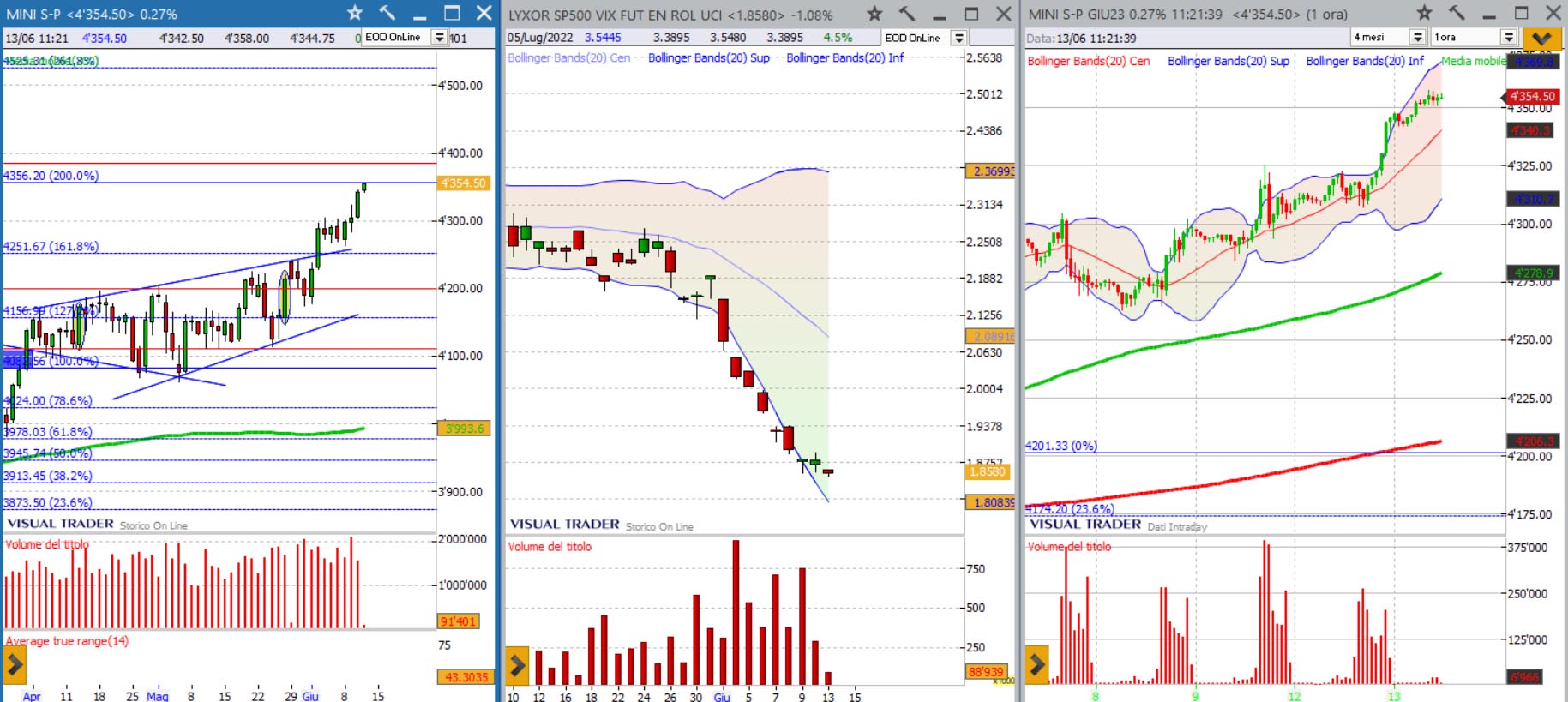
Task: Click the 4174.20 (23.6%) Fibonacci label
Action: (x=1070, y=509)
